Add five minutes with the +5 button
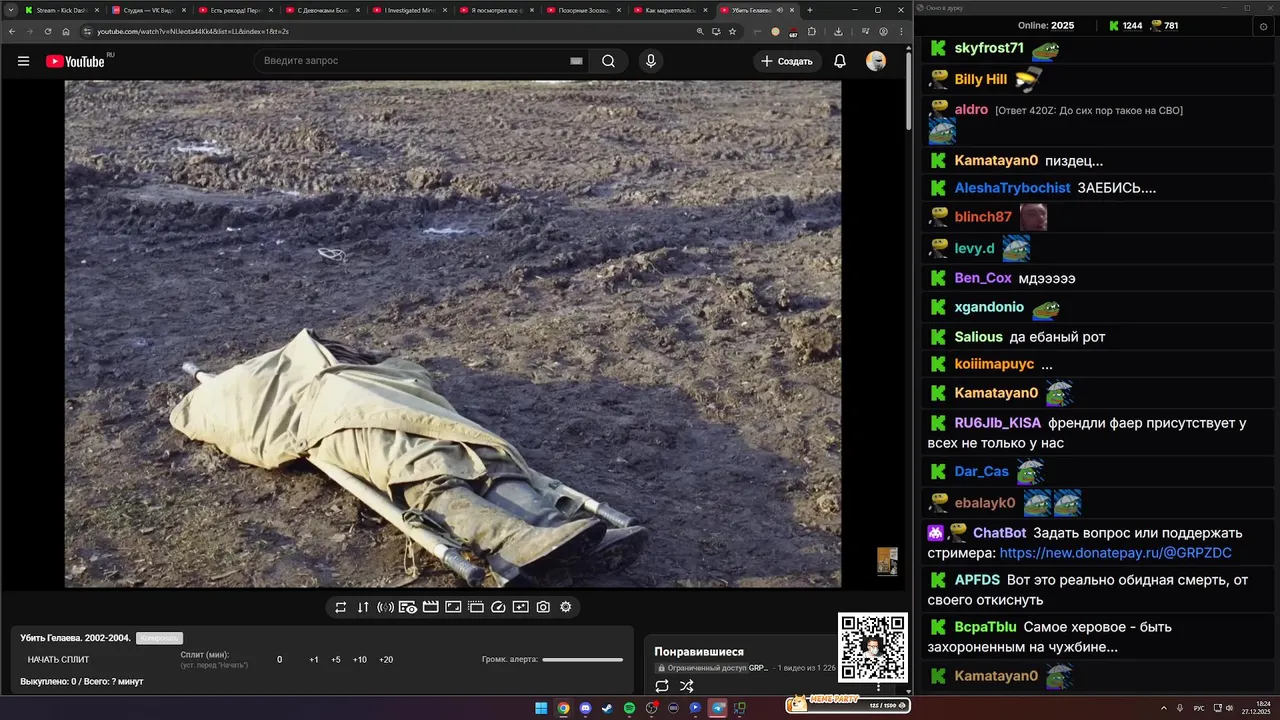The height and width of the screenshot is (720, 1280). [336, 660]
